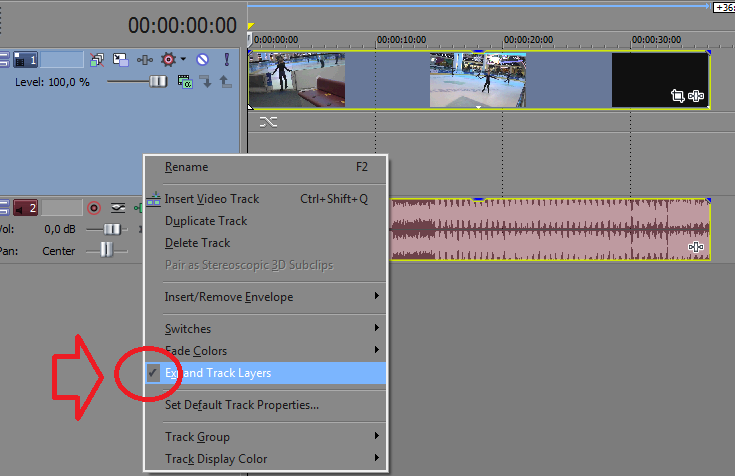Open Track Motion on video track 1

click(x=120, y=60)
